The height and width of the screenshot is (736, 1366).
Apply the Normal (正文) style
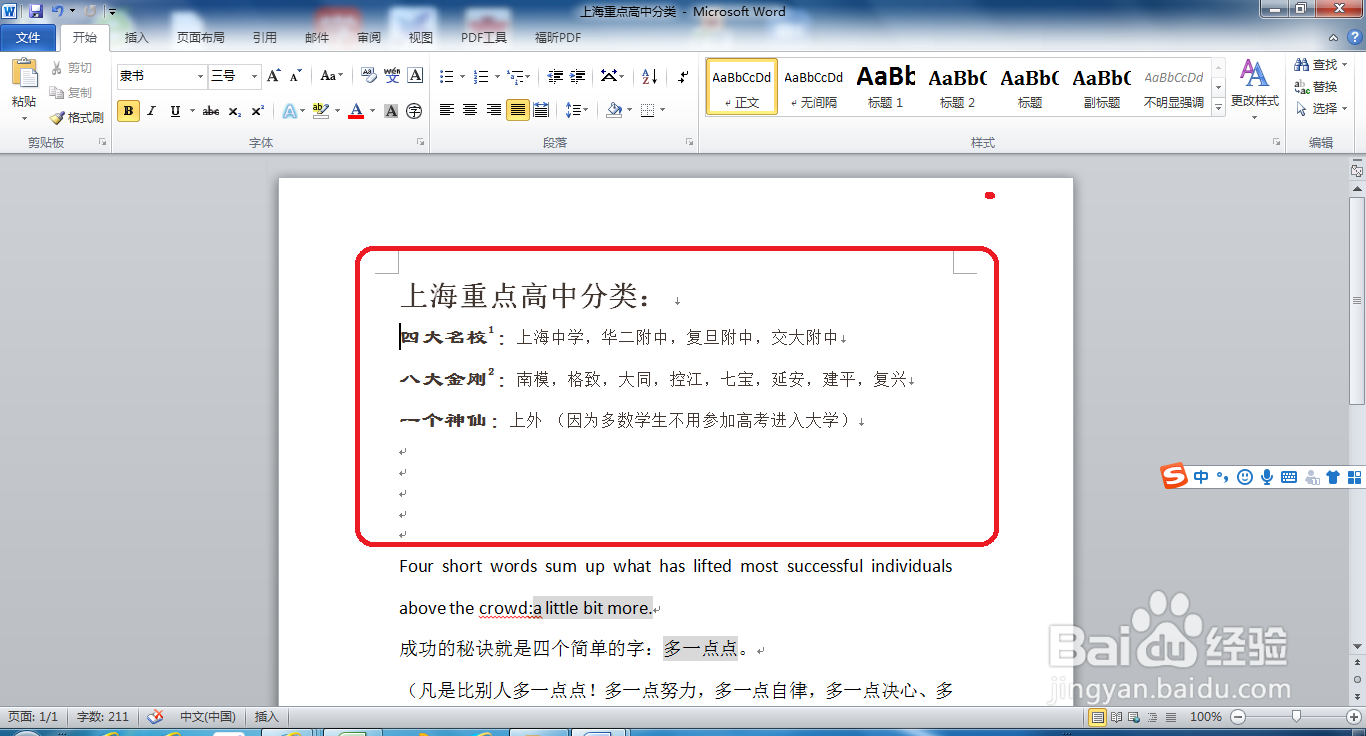742,87
